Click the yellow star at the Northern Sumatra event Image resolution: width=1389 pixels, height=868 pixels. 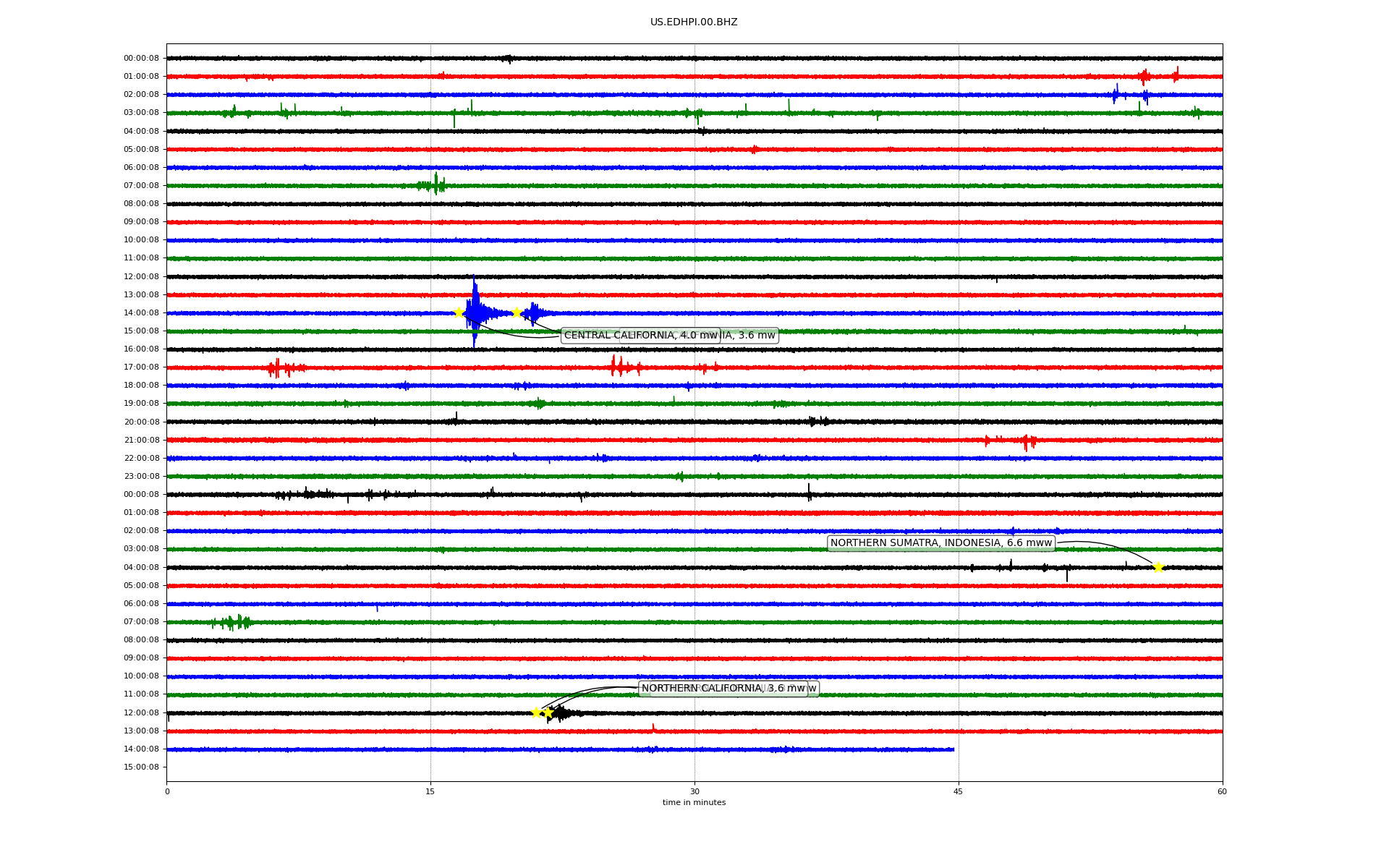pyautogui.click(x=1157, y=567)
